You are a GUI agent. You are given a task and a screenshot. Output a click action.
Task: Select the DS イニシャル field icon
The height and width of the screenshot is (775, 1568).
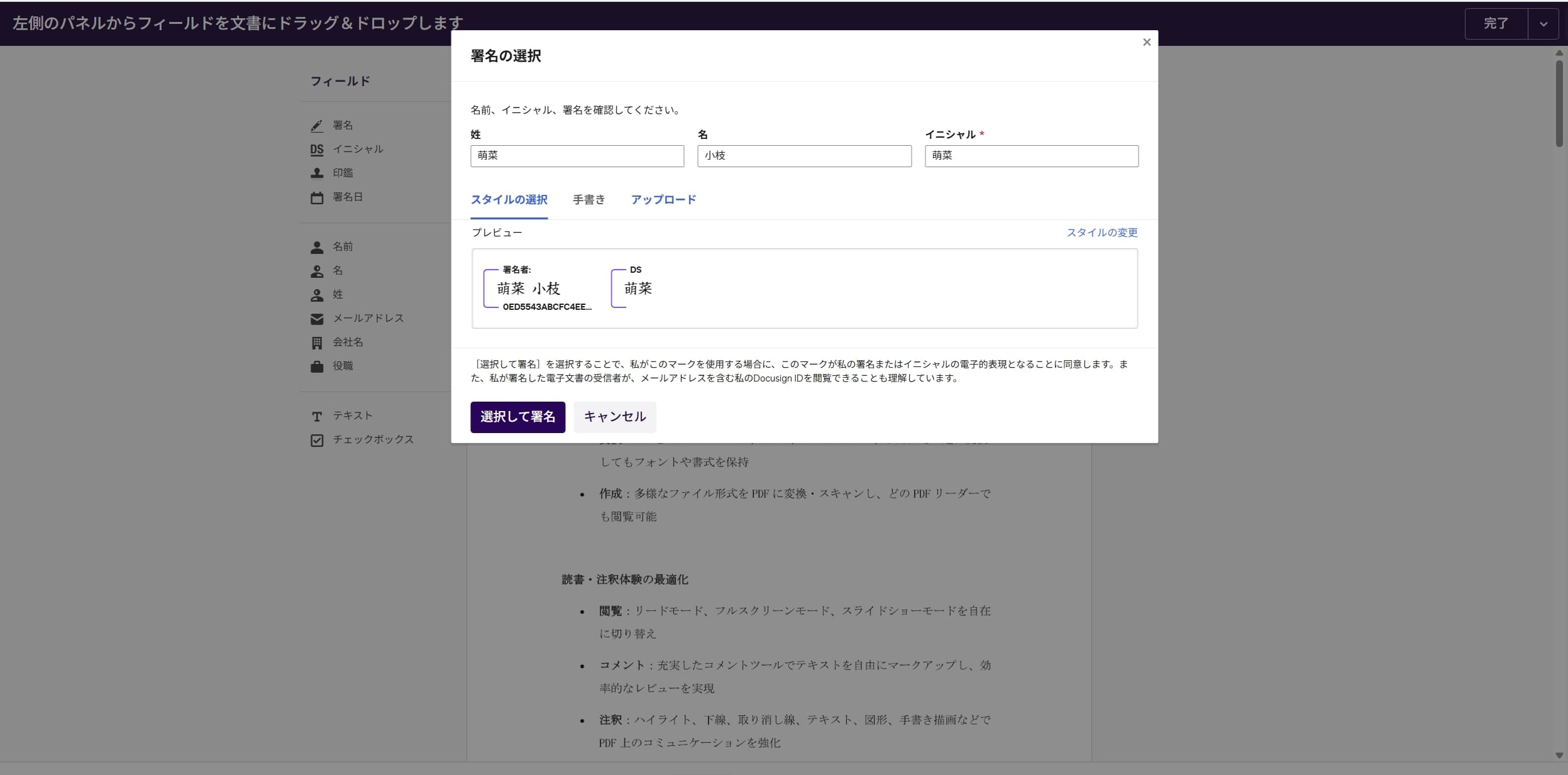[317, 149]
